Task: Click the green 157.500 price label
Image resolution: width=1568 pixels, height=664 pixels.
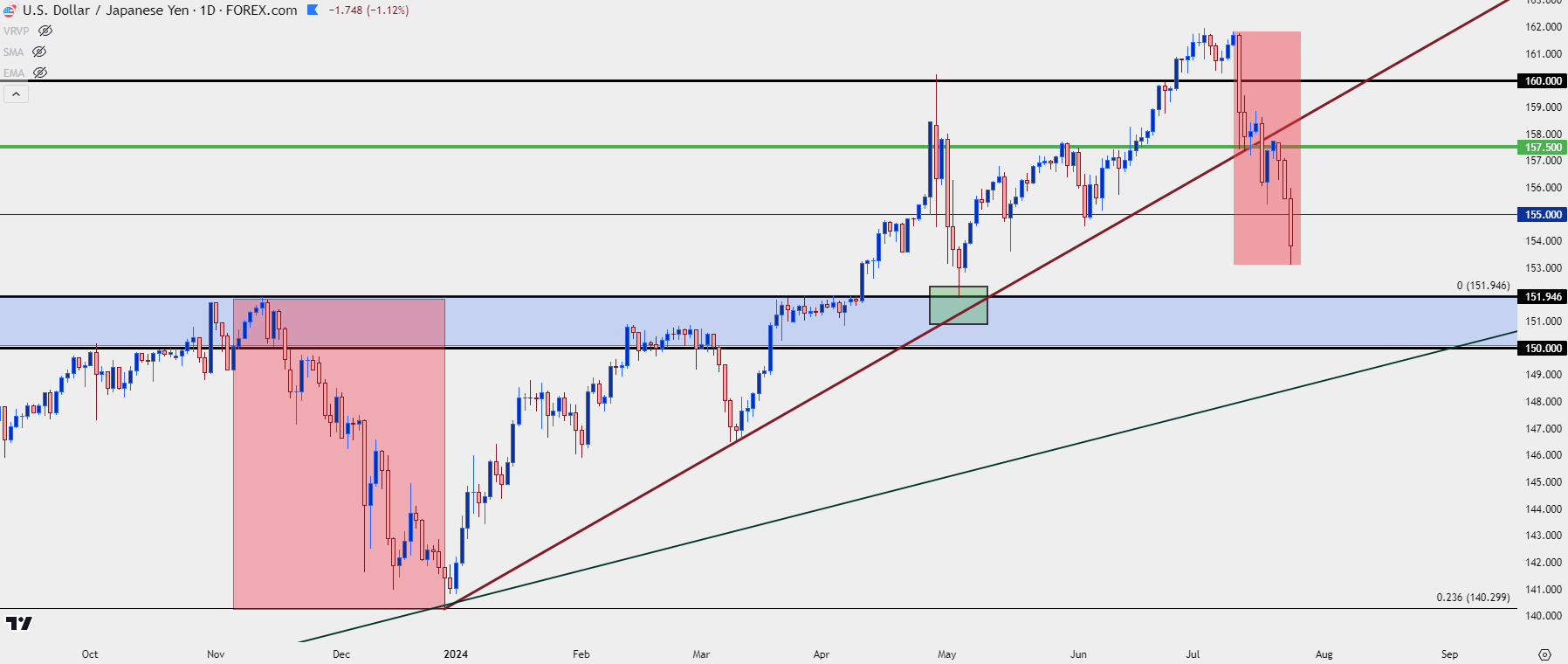Action: point(1543,147)
